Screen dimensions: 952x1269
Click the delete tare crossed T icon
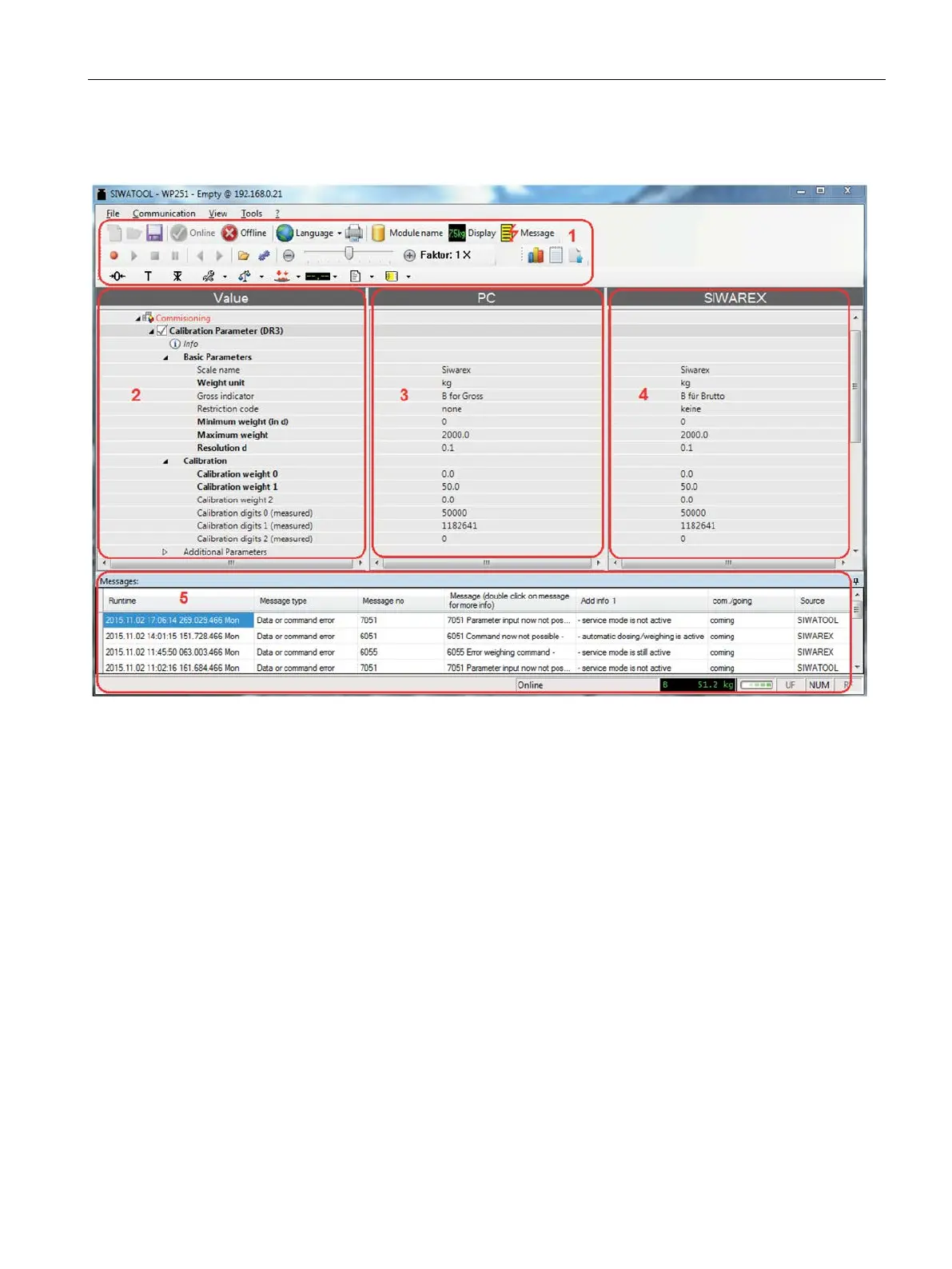[177, 276]
